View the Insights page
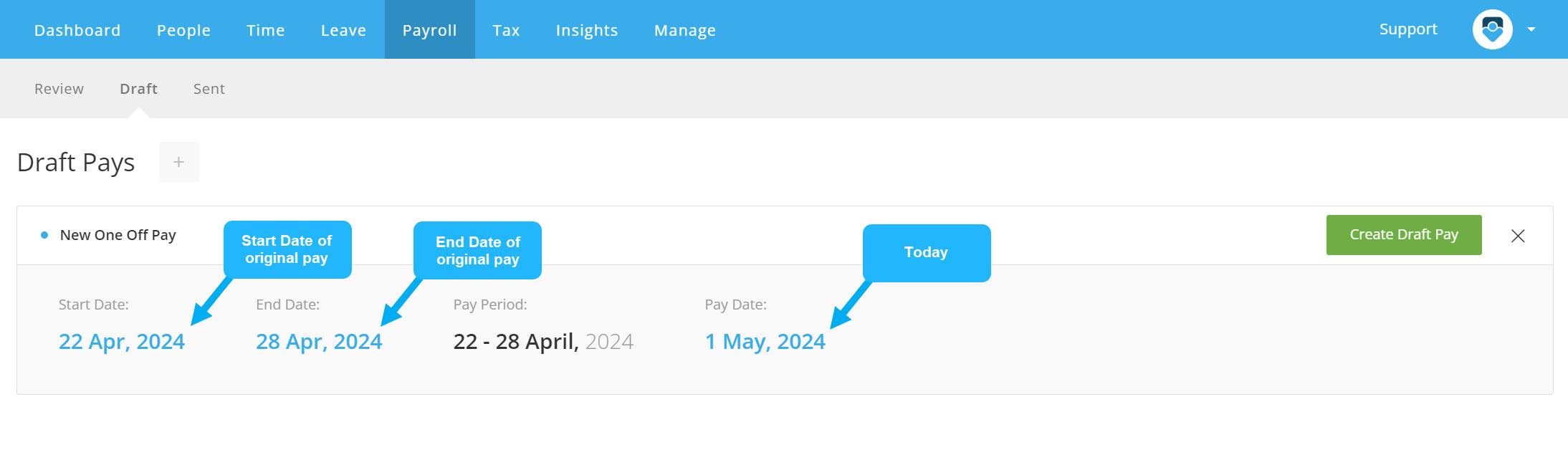Screen dimensions: 1568x460 [x=587, y=30]
